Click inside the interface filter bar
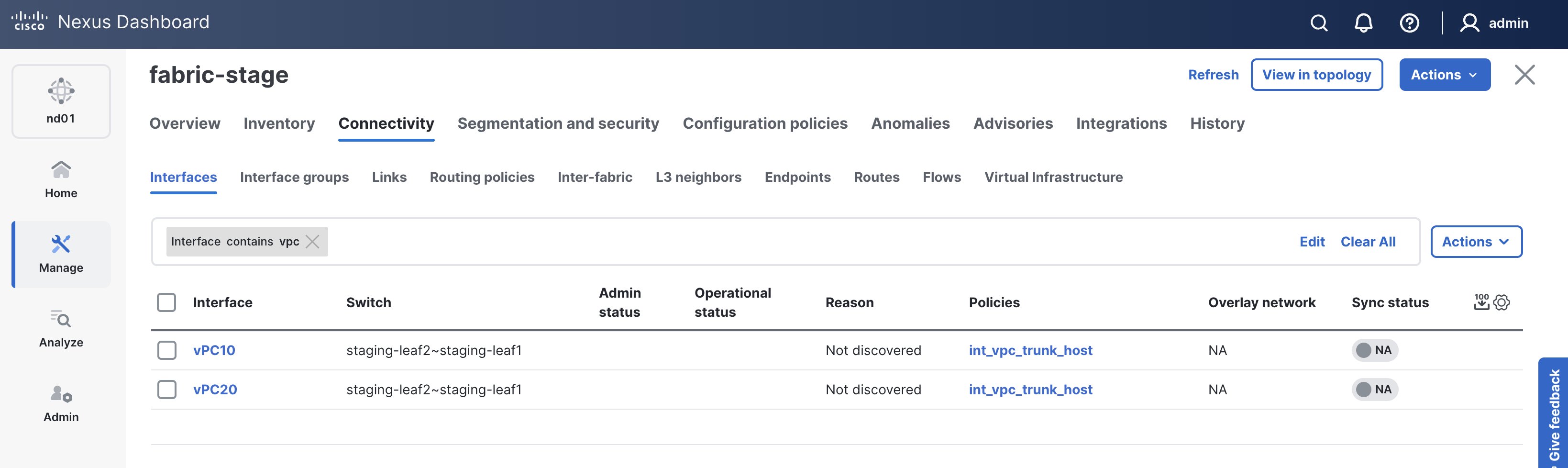This screenshot has width=1568, height=468. pos(791,242)
